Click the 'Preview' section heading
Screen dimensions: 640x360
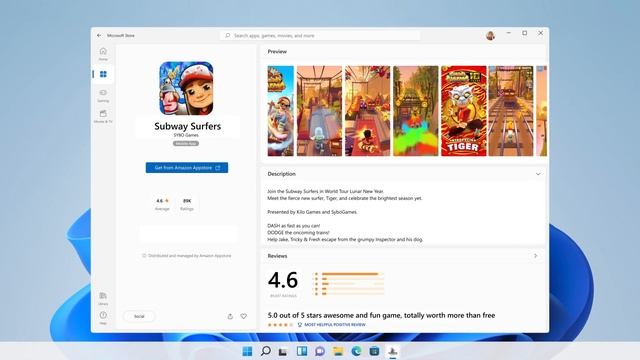(277, 52)
